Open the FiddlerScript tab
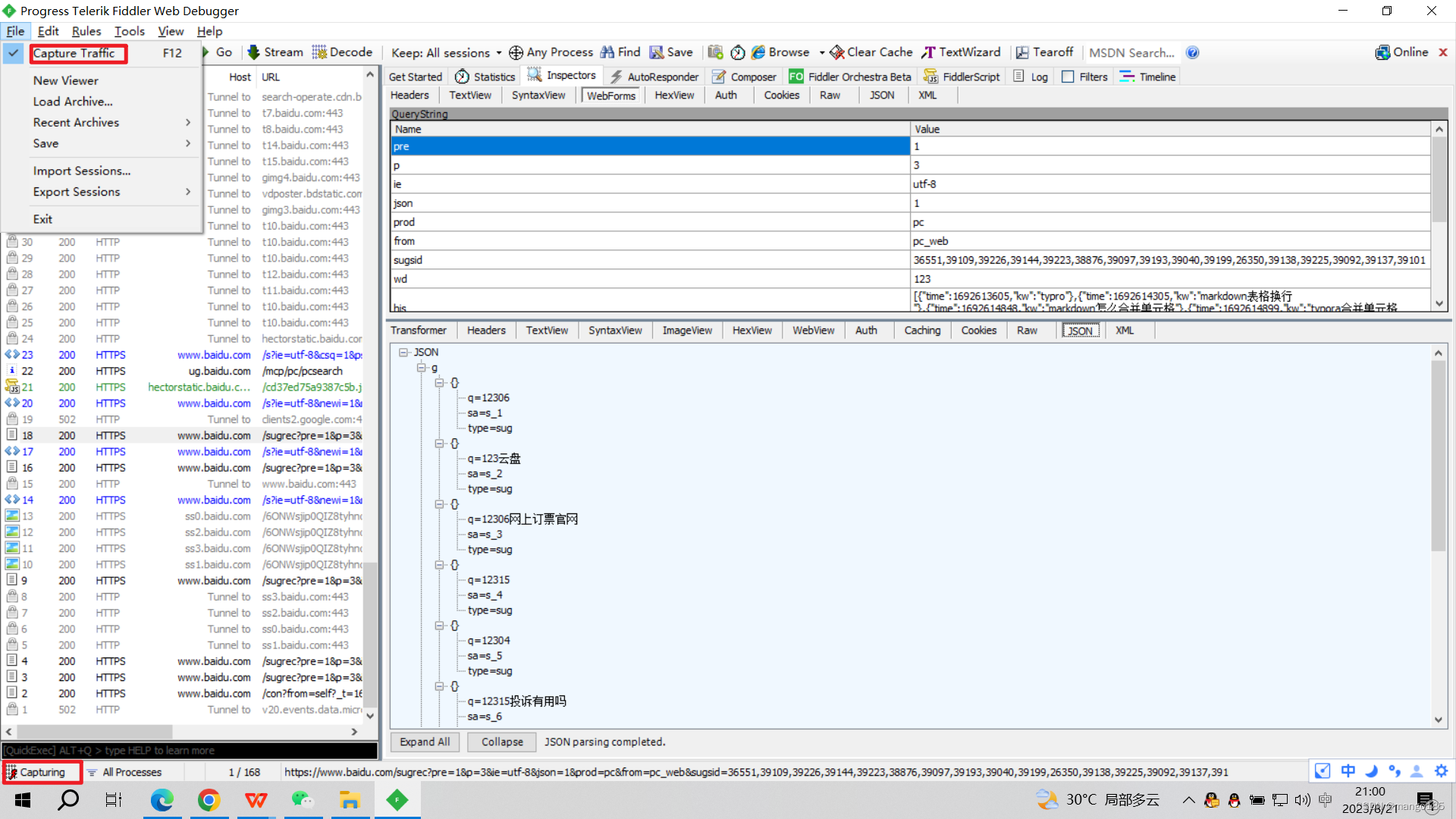The height and width of the screenshot is (819, 1456). pyautogui.click(x=962, y=77)
